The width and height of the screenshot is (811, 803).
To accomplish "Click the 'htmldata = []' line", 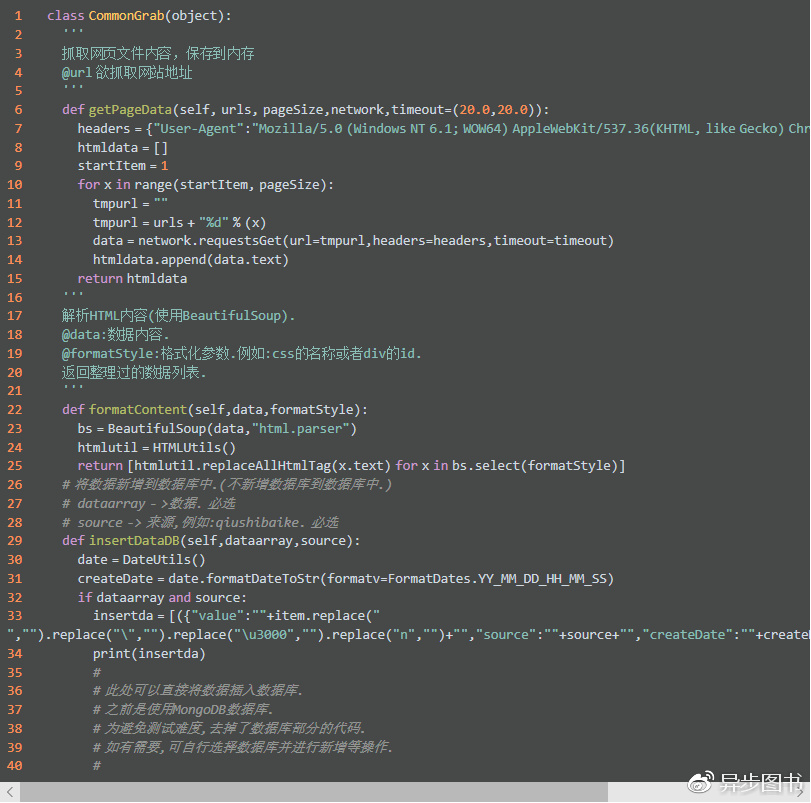I will pyautogui.click(x=123, y=148).
